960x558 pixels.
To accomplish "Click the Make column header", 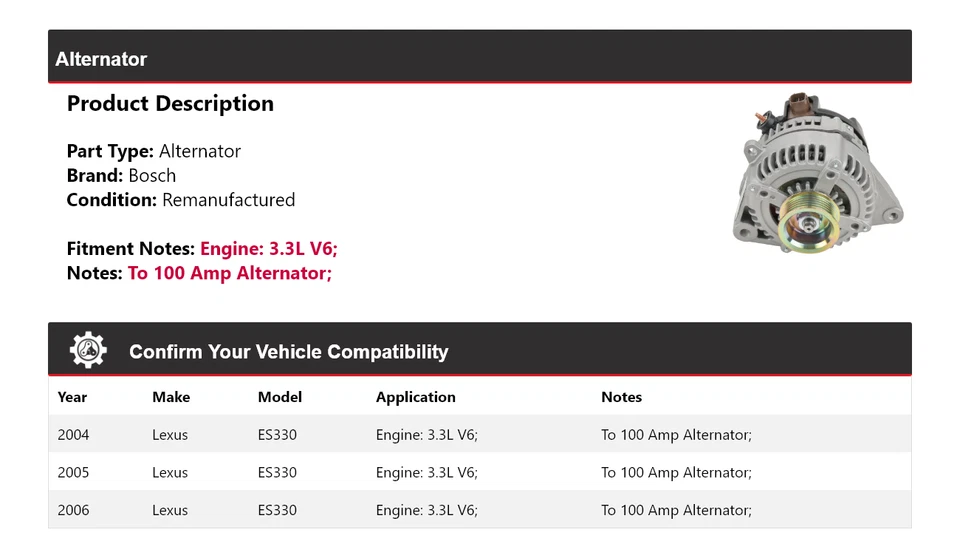I will coord(171,397).
